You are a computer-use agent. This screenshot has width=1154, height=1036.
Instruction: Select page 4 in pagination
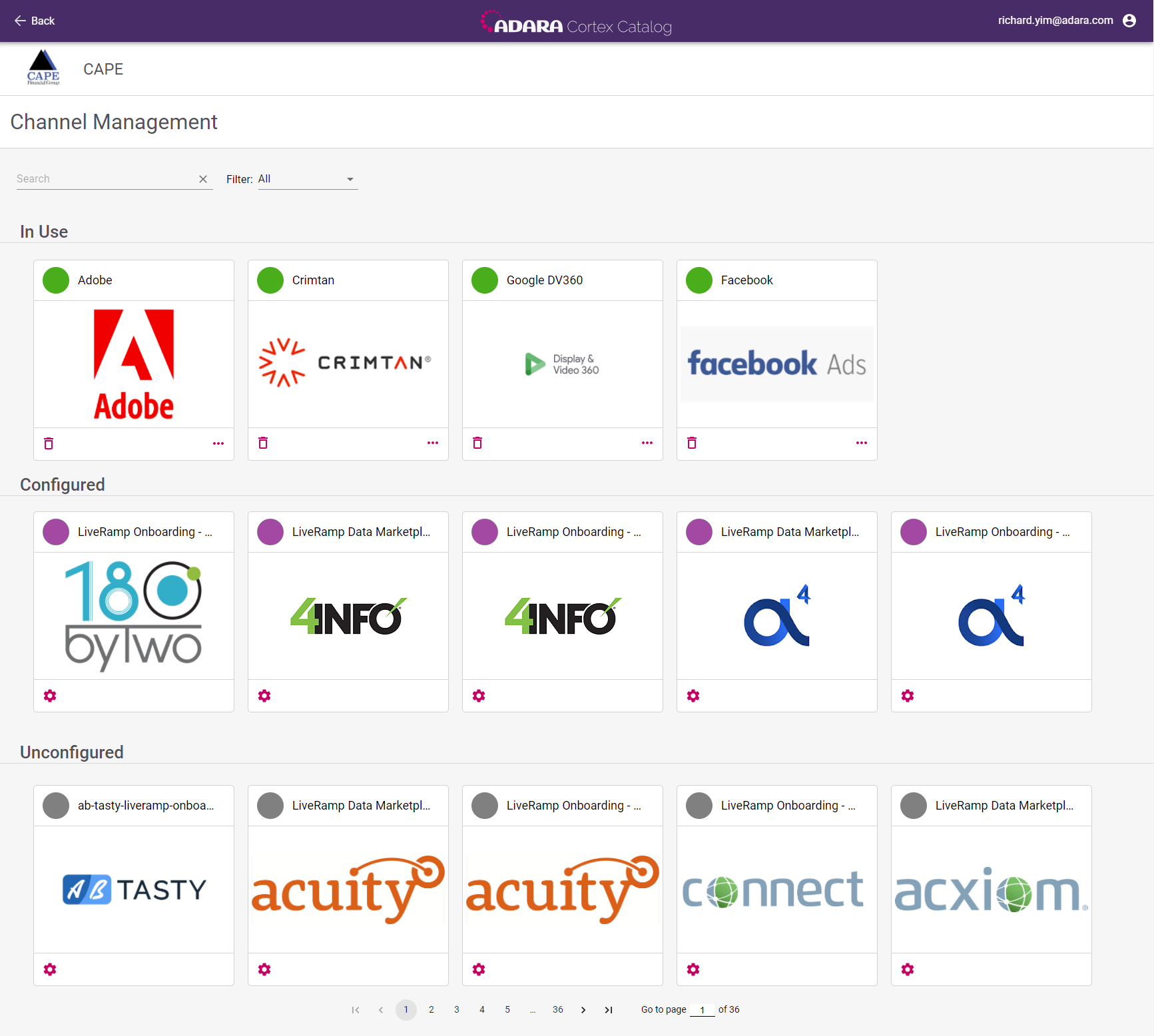click(482, 1010)
